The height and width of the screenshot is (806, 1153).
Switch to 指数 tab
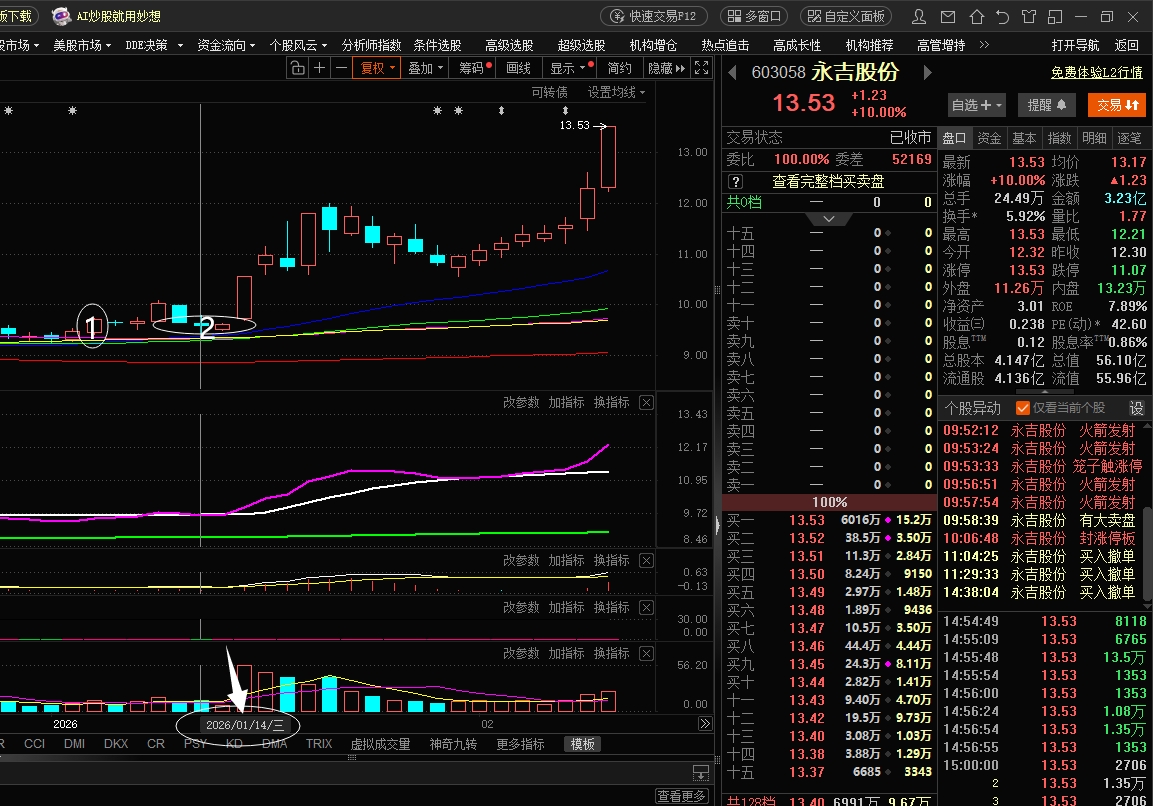point(1059,138)
